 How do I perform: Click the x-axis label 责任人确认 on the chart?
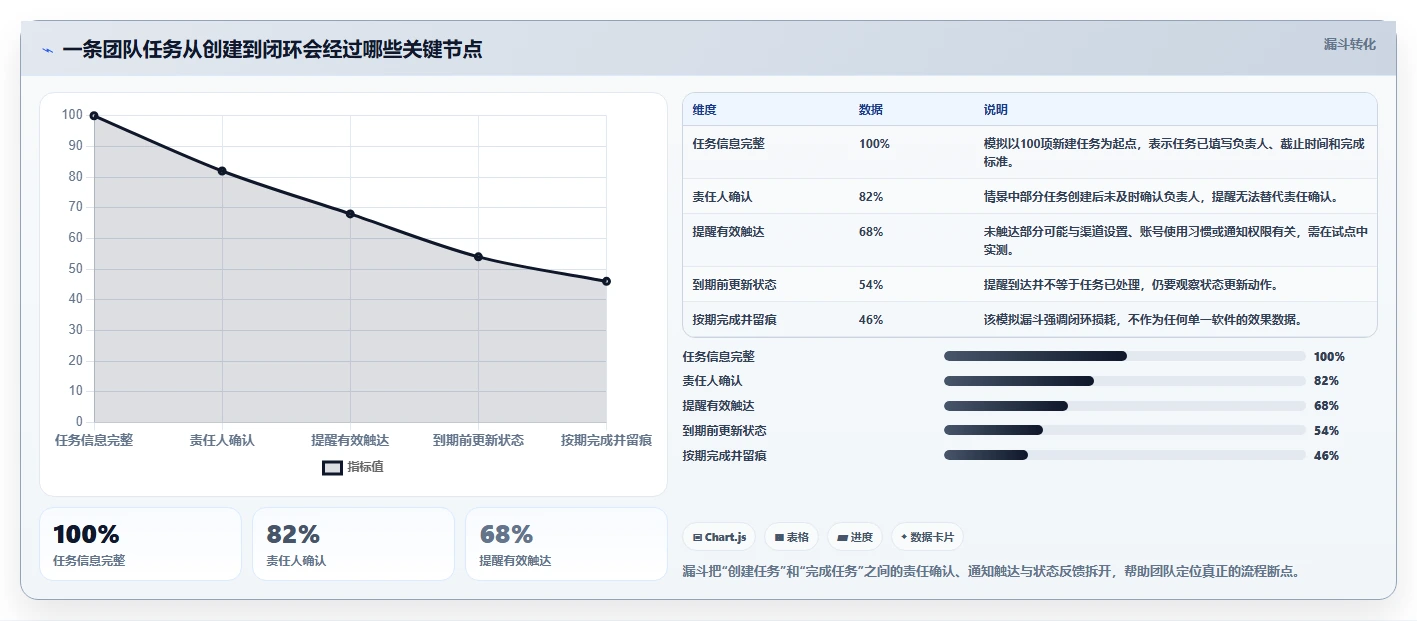[222, 440]
